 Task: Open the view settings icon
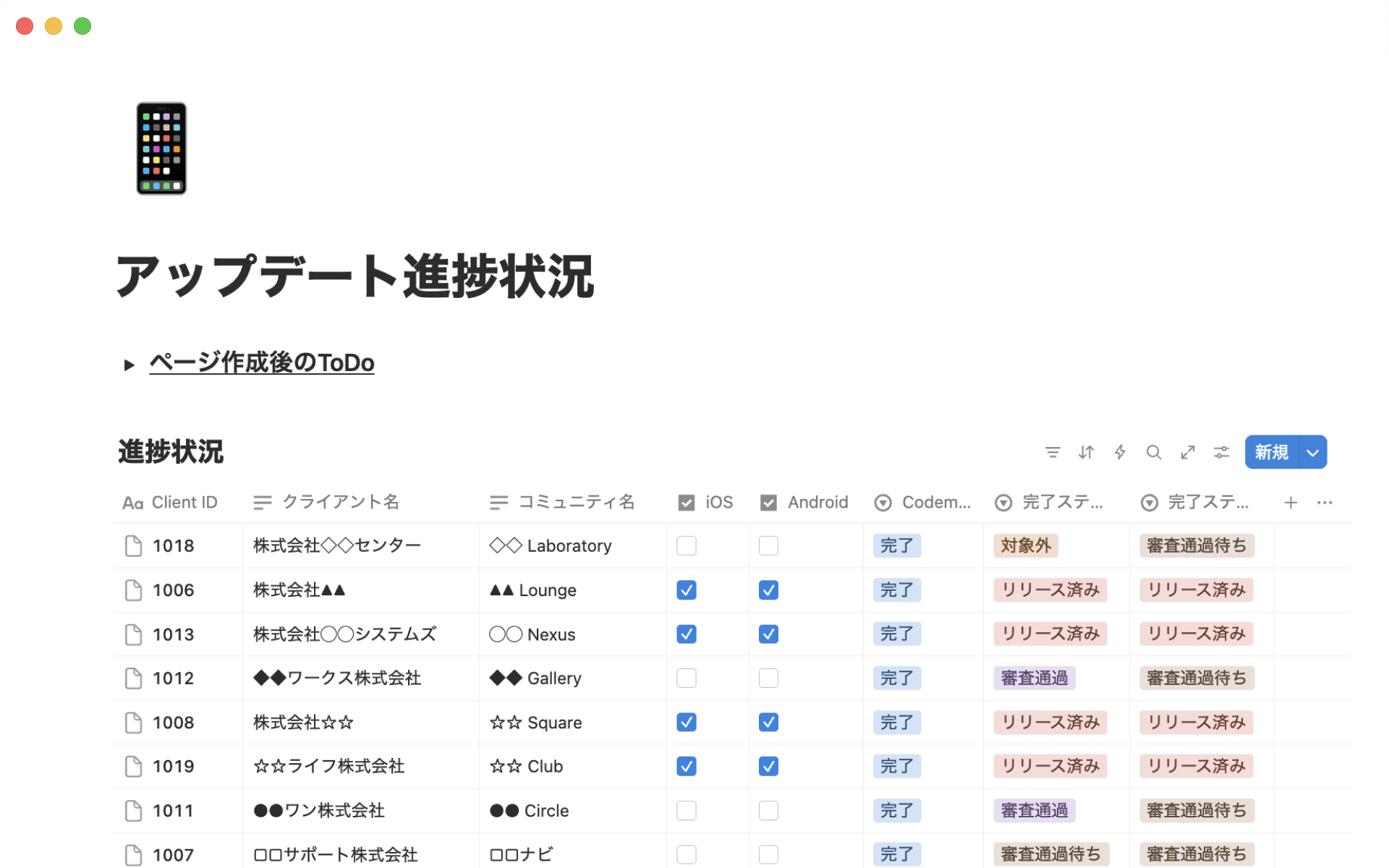coord(1221,452)
